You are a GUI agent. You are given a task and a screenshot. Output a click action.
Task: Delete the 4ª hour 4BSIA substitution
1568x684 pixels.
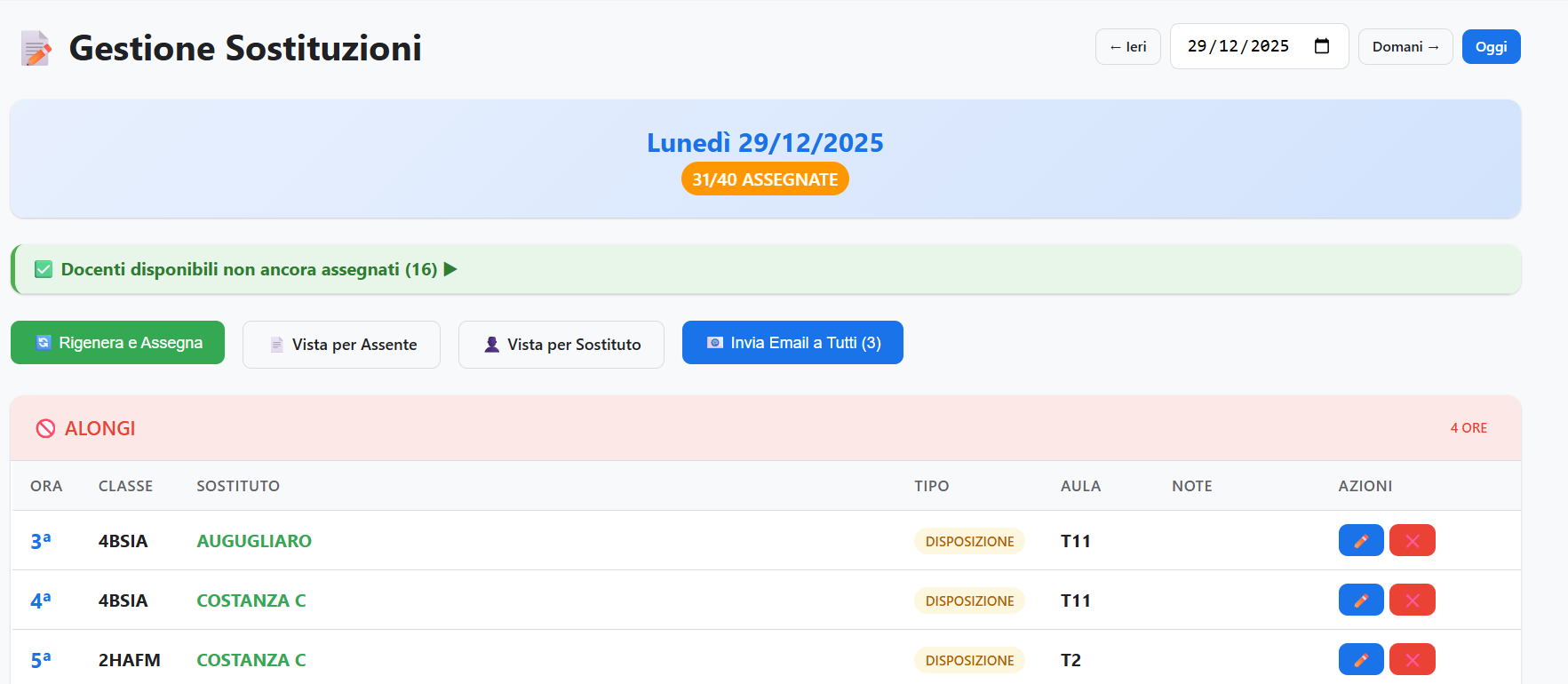coord(1412,600)
